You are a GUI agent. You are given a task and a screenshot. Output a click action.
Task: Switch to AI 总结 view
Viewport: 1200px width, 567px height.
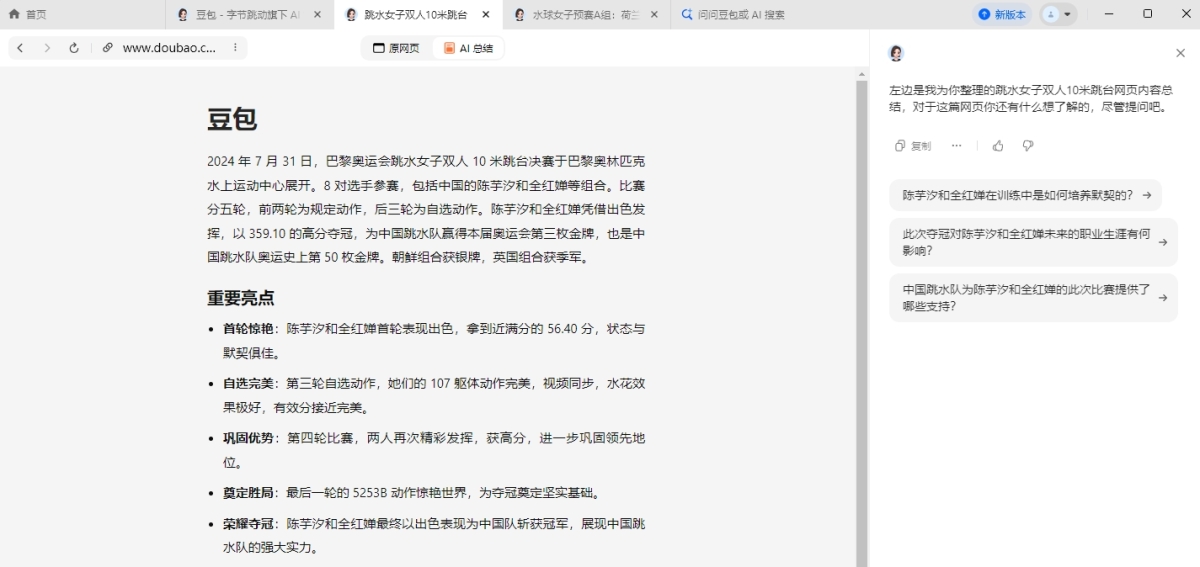point(468,48)
